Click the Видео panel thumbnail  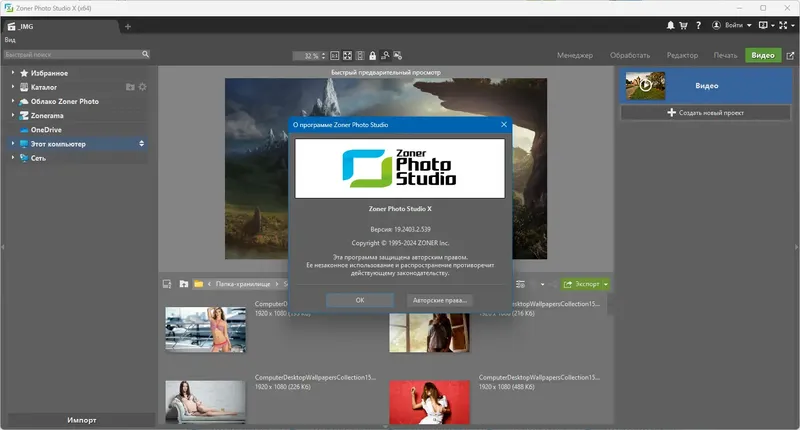coord(645,85)
